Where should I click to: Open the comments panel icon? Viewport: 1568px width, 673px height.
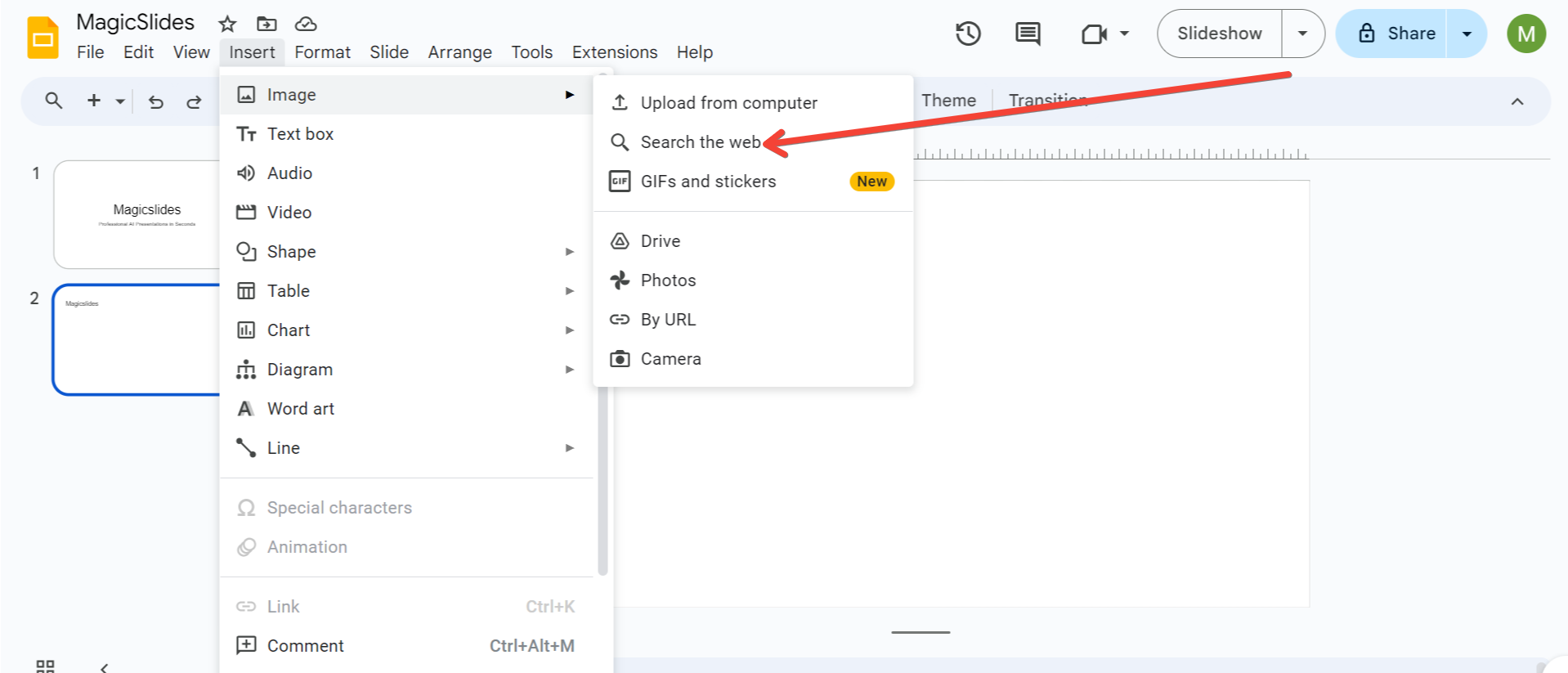(x=1028, y=34)
